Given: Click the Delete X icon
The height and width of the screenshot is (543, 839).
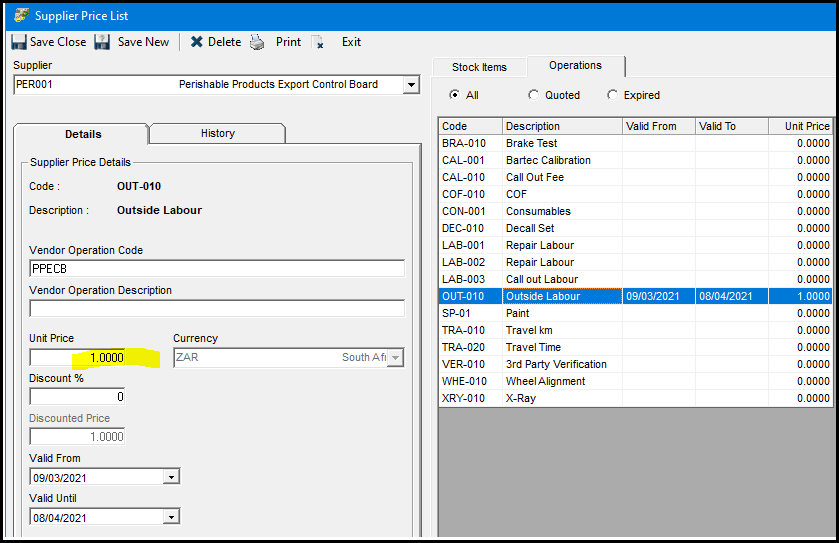Looking at the screenshot, I should [x=197, y=42].
